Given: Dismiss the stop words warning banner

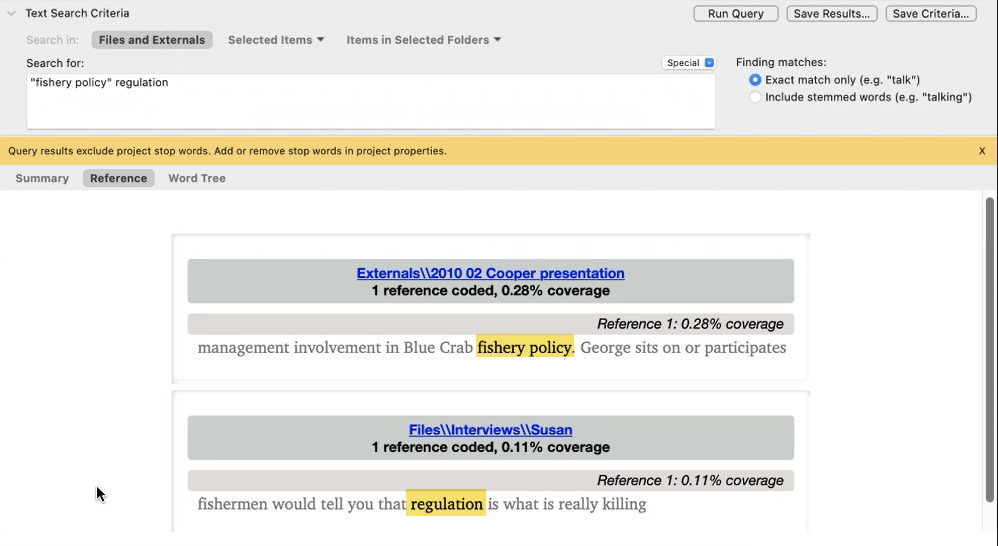Looking at the screenshot, I should (982, 151).
